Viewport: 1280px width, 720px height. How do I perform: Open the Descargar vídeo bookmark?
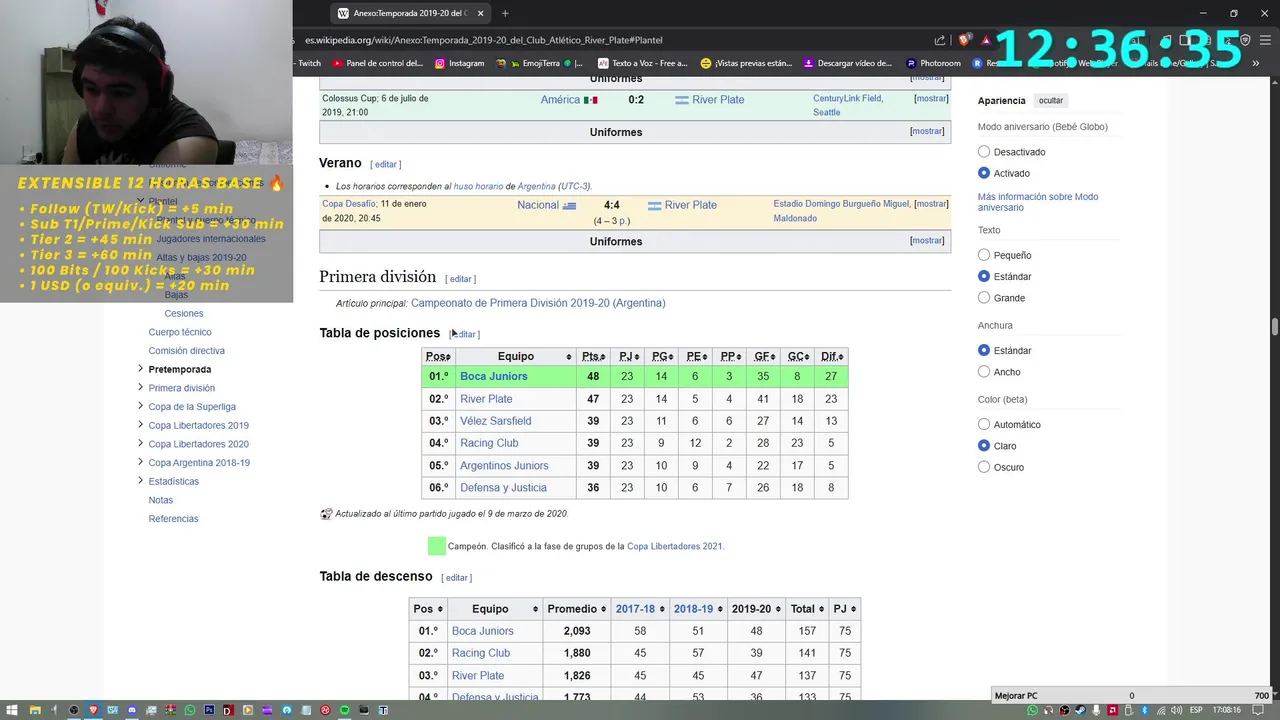[847, 63]
